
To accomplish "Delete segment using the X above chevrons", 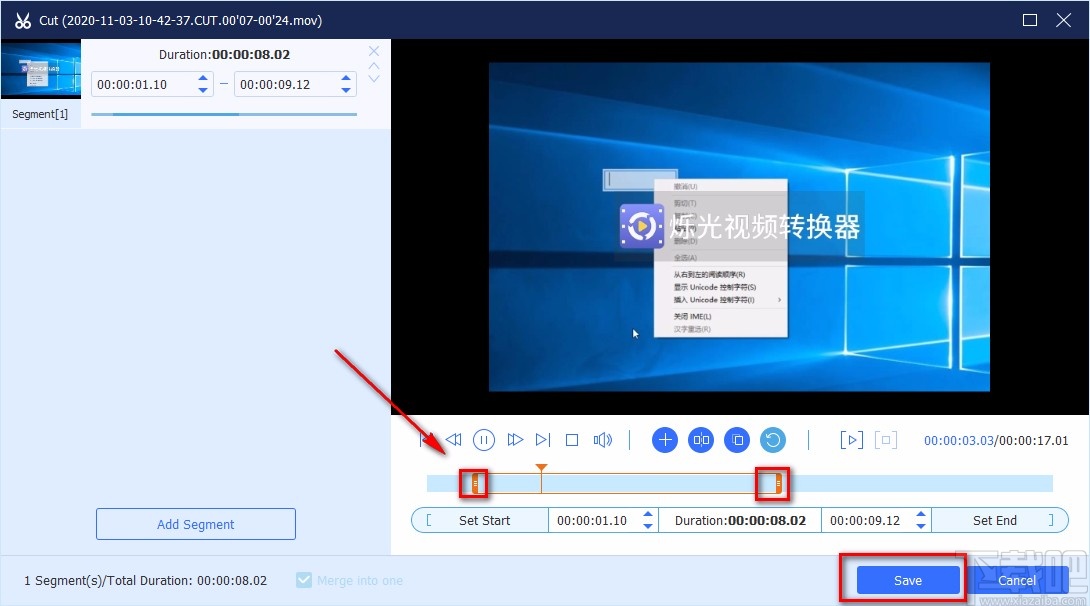I will [373, 50].
